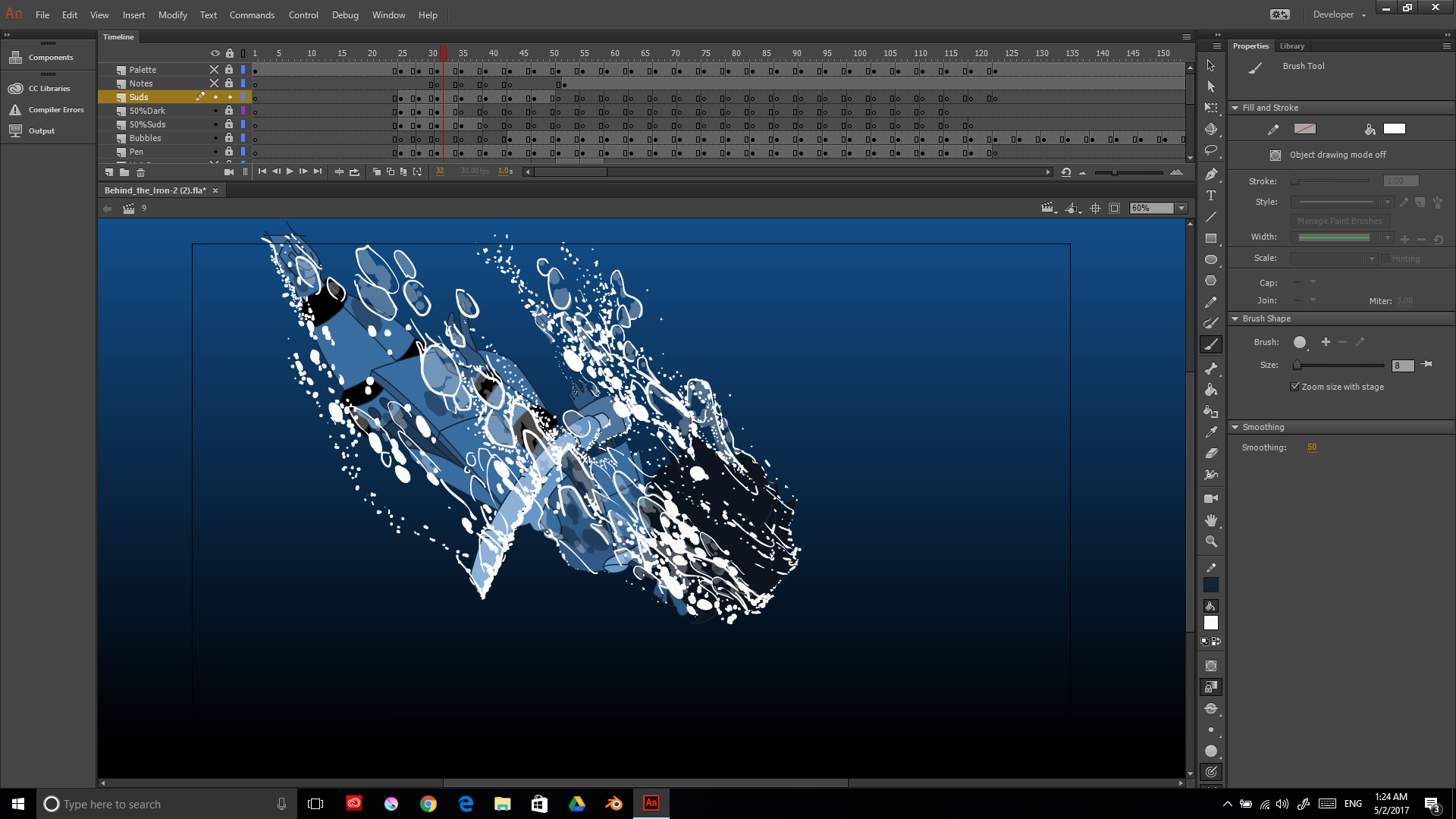Screen dimensions: 1456x819
Task: Select the Oval tool
Action: point(1211,259)
